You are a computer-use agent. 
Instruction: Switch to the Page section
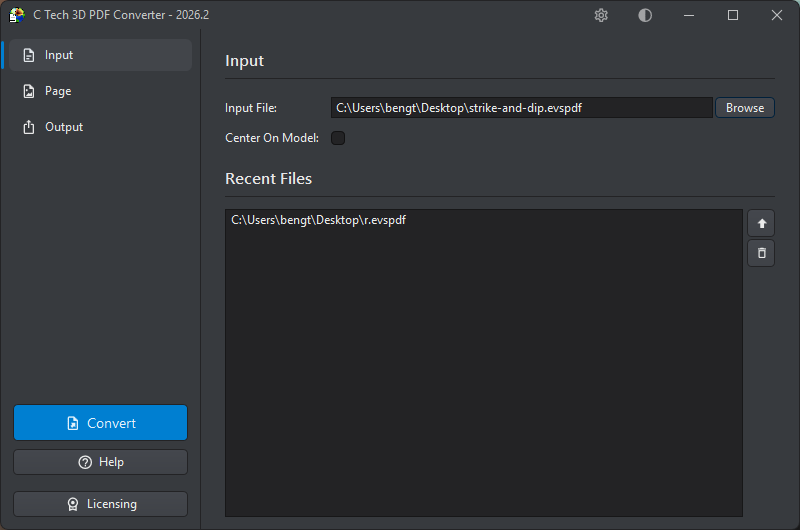[101, 91]
